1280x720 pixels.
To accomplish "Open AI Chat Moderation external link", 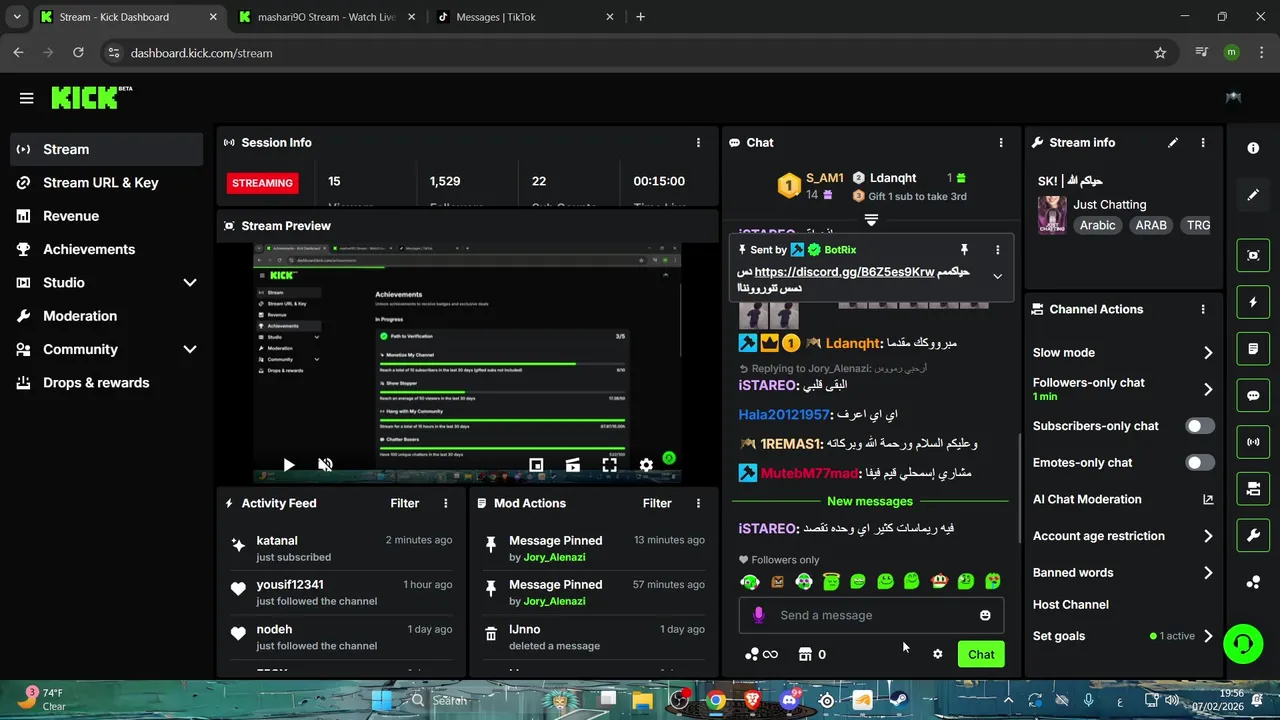I will [x=1208, y=499].
